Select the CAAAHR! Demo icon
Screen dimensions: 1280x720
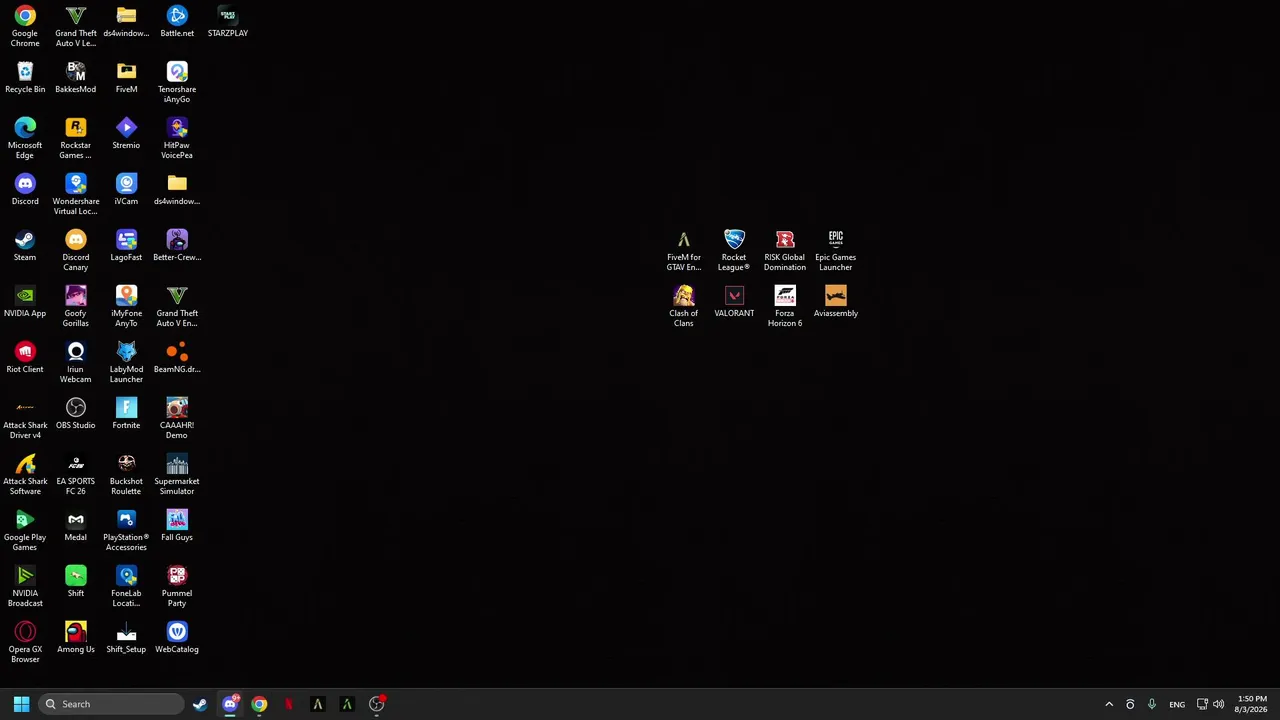(177, 418)
